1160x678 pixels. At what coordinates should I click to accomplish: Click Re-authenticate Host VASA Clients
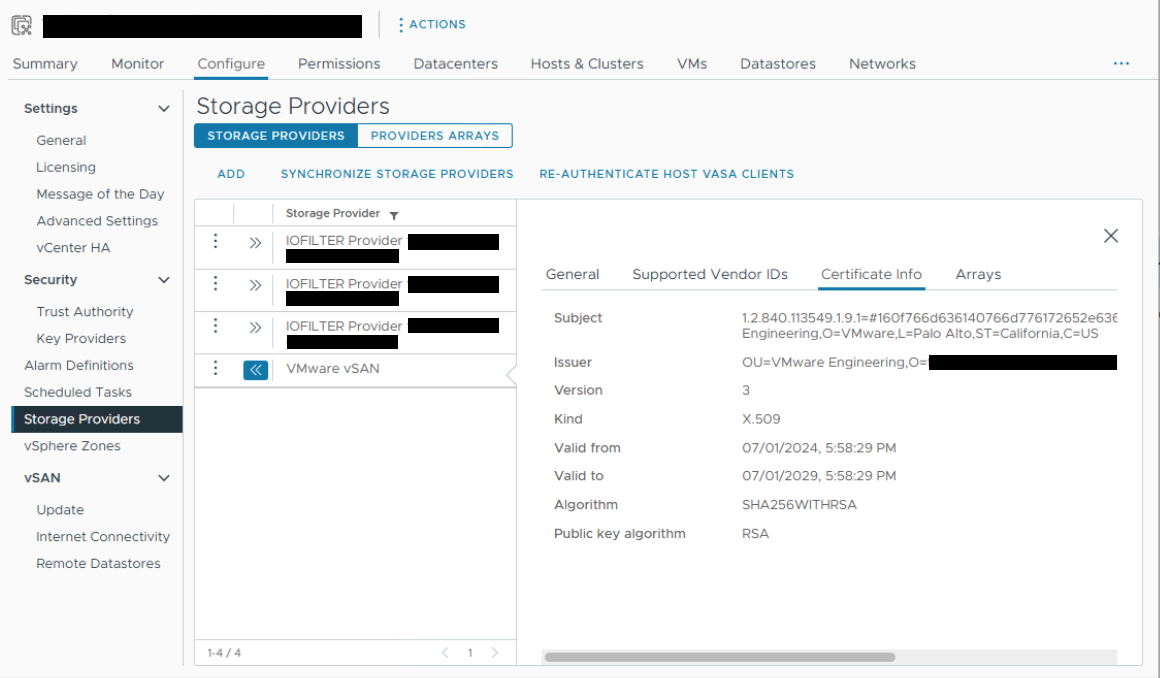pyautogui.click(x=666, y=174)
